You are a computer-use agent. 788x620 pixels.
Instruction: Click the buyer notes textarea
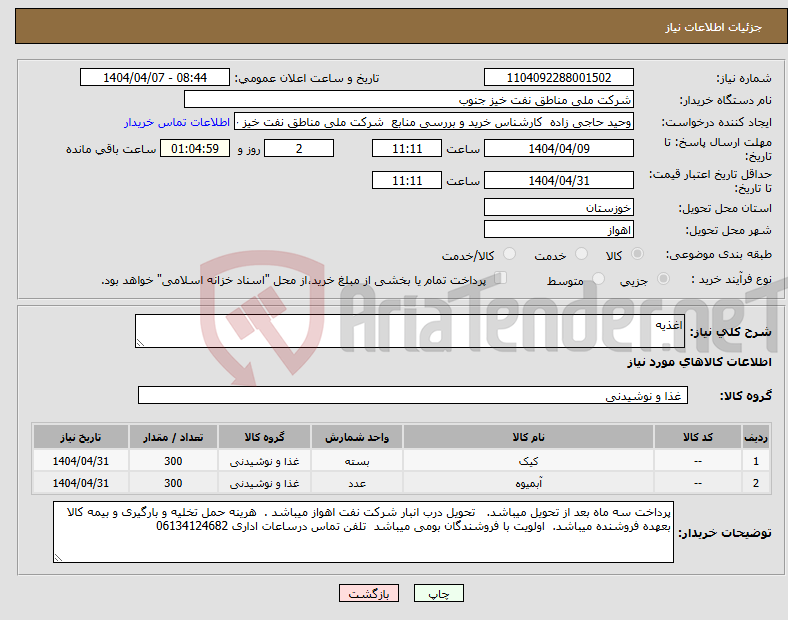363,532
